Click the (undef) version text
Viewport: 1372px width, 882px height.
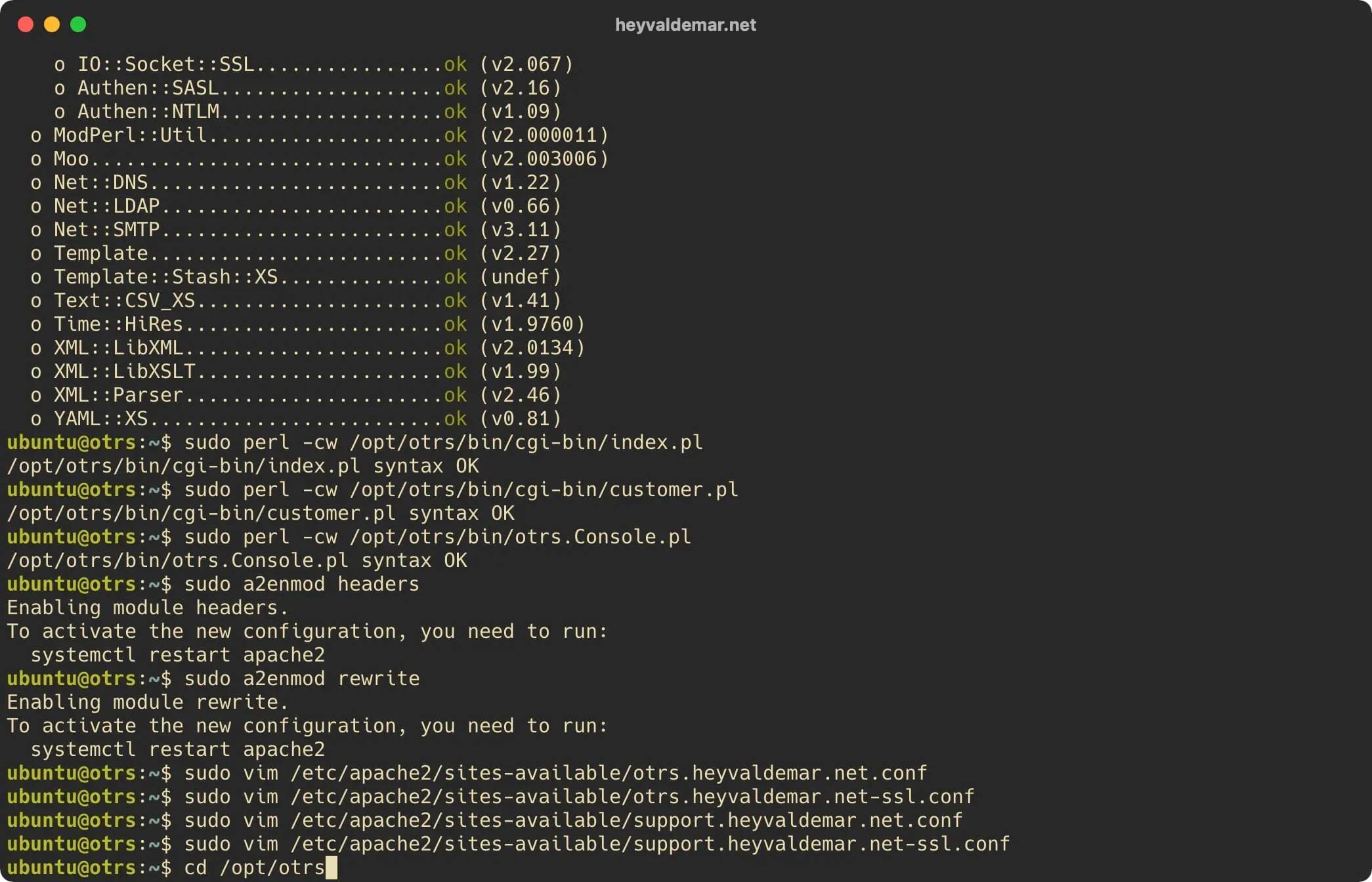(521, 277)
